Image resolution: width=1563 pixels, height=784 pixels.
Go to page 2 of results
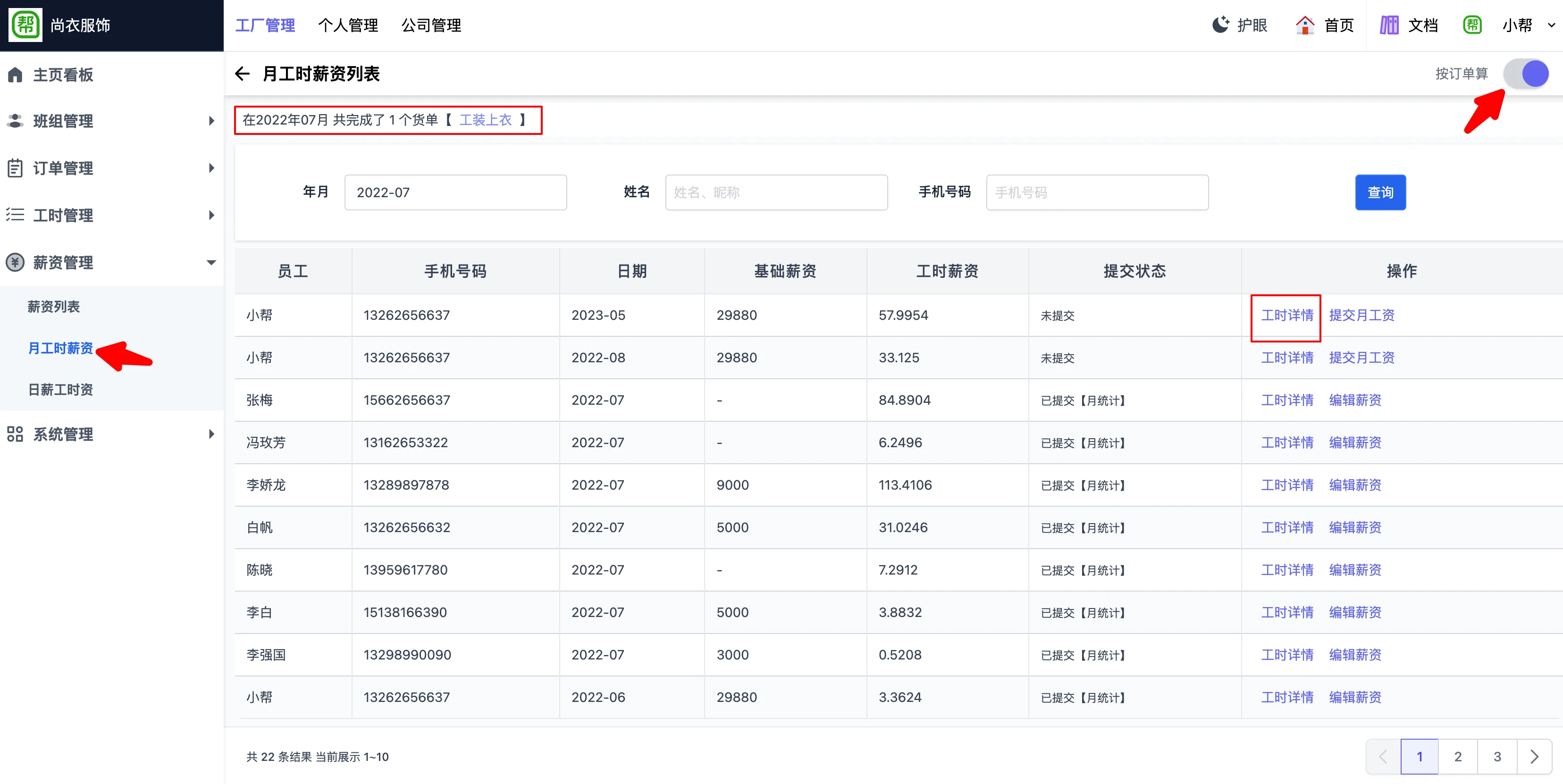point(1458,756)
